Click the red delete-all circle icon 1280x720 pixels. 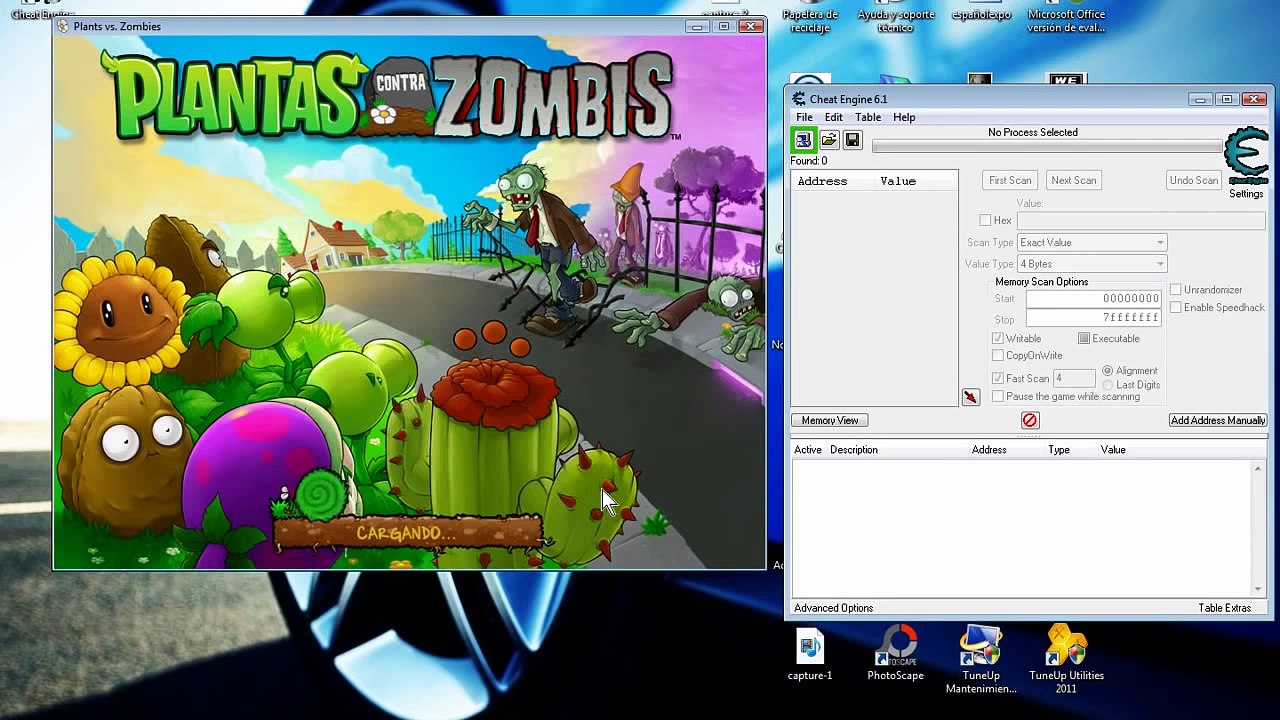tap(1030, 421)
